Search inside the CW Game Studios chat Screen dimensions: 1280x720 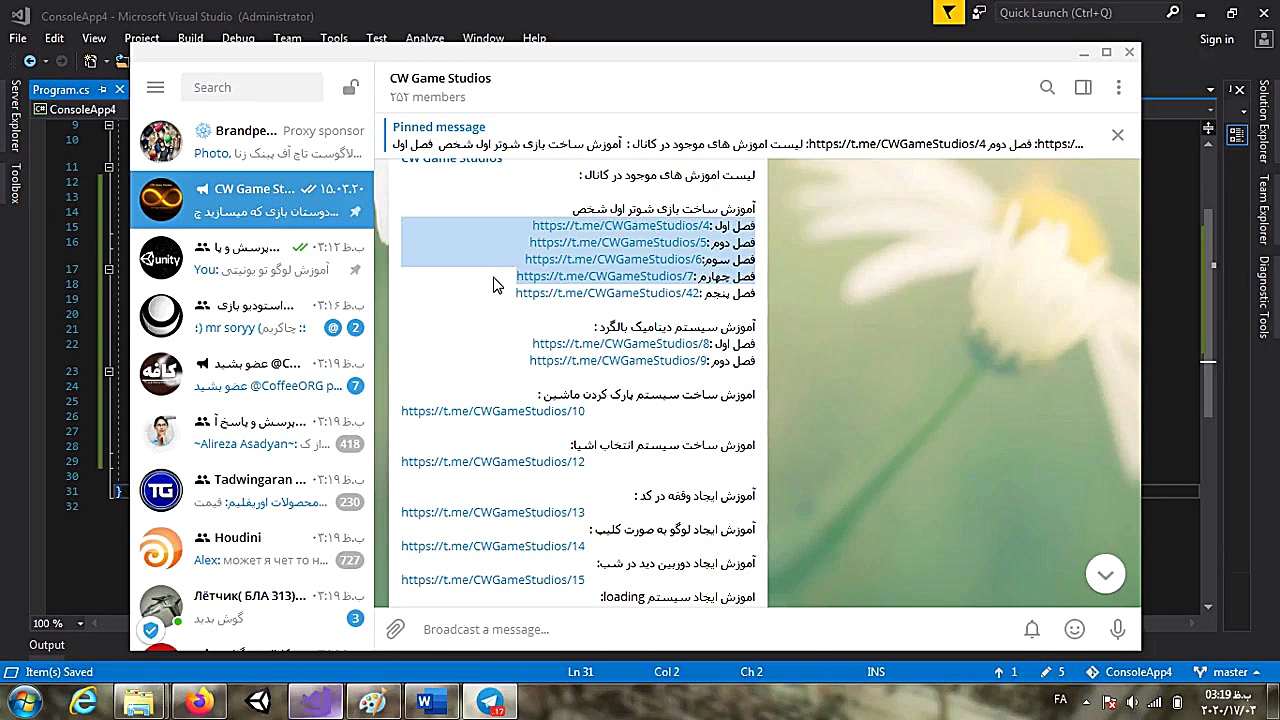pyautogui.click(x=1047, y=88)
